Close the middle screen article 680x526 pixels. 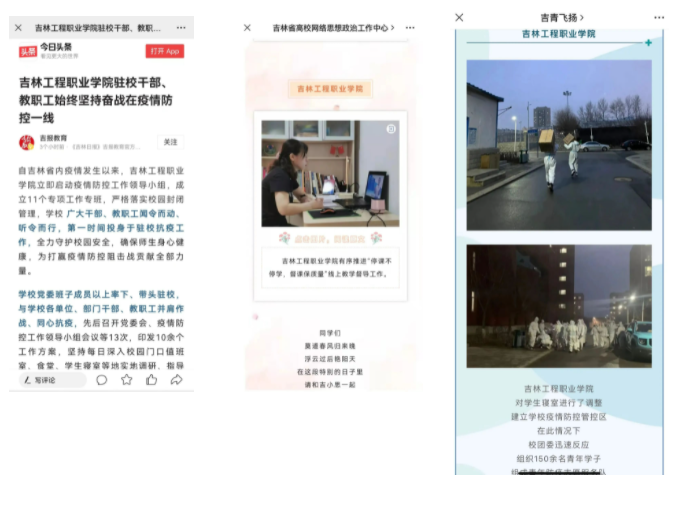click(247, 28)
